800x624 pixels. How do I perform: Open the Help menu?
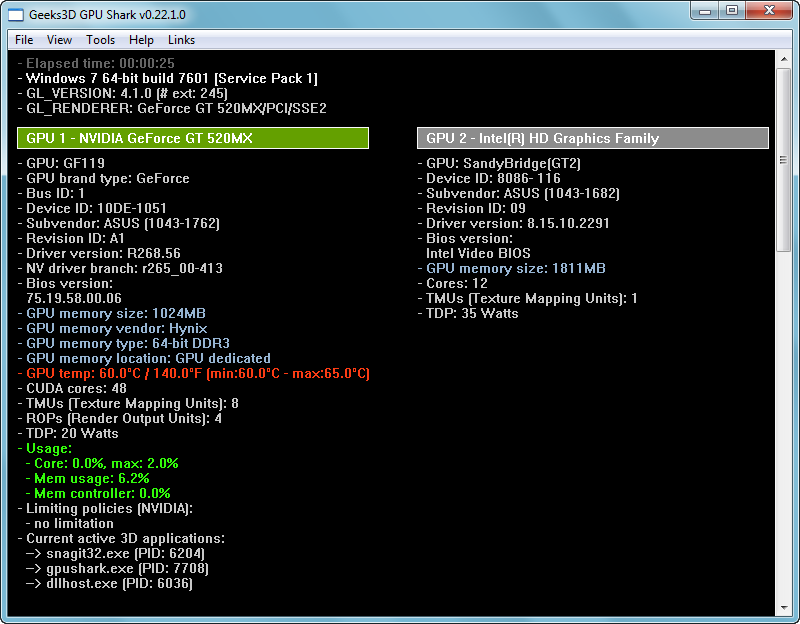tap(141, 40)
